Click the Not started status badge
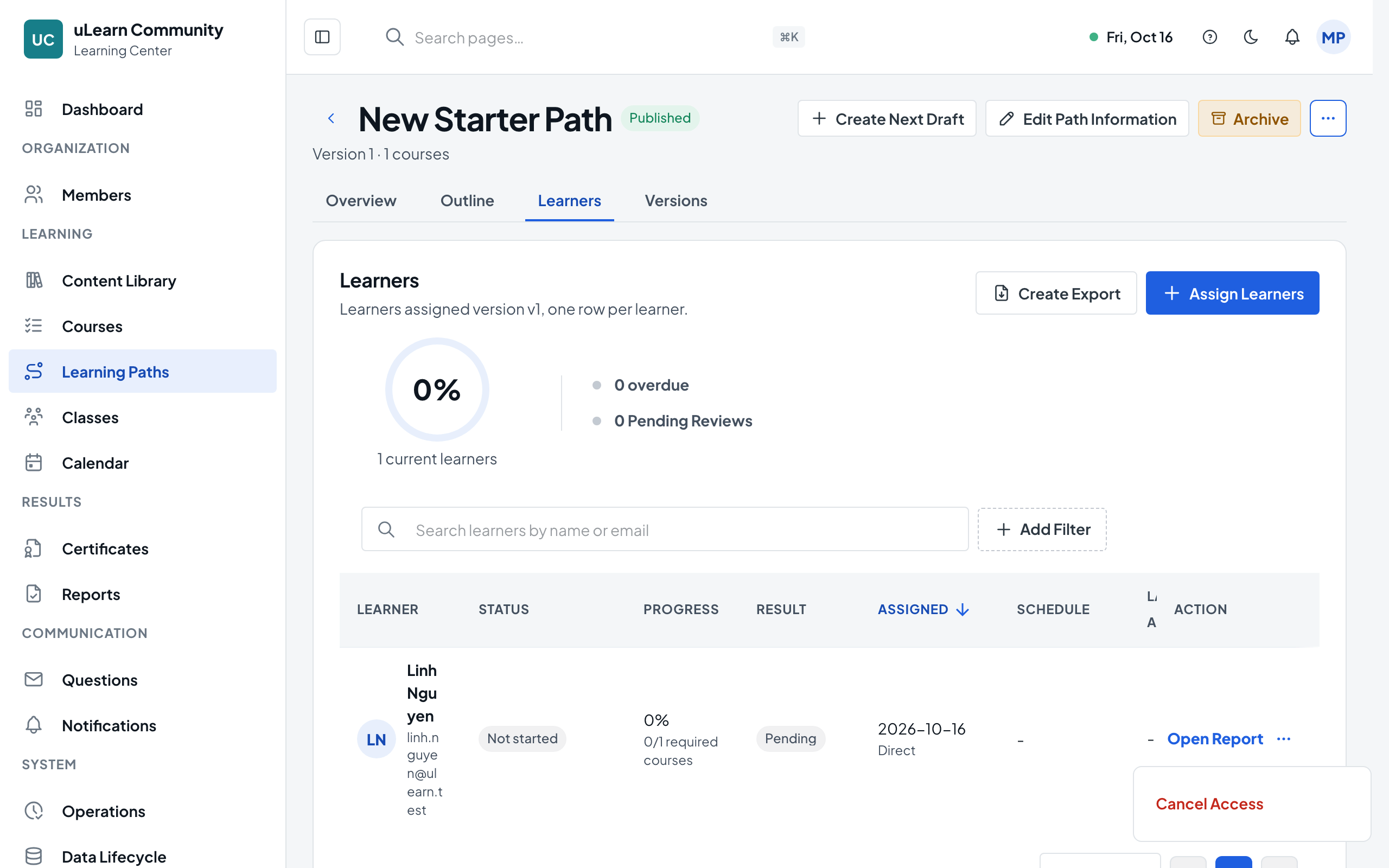Viewport: 1389px width, 868px height. [x=523, y=739]
